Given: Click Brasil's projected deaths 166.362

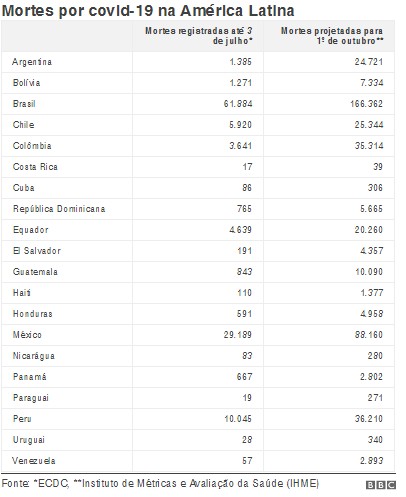Looking at the screenshot, I should click(x=366, y=104).
